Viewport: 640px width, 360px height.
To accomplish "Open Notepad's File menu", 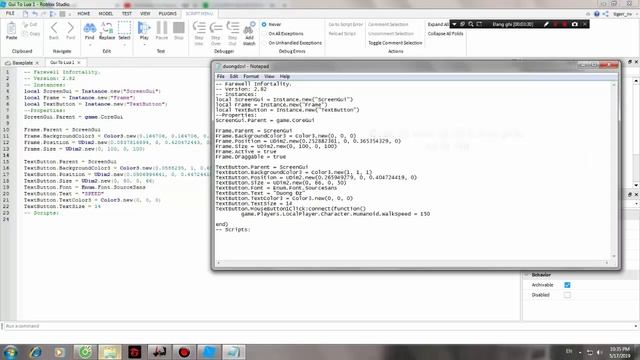I will [x=220, y=76].
